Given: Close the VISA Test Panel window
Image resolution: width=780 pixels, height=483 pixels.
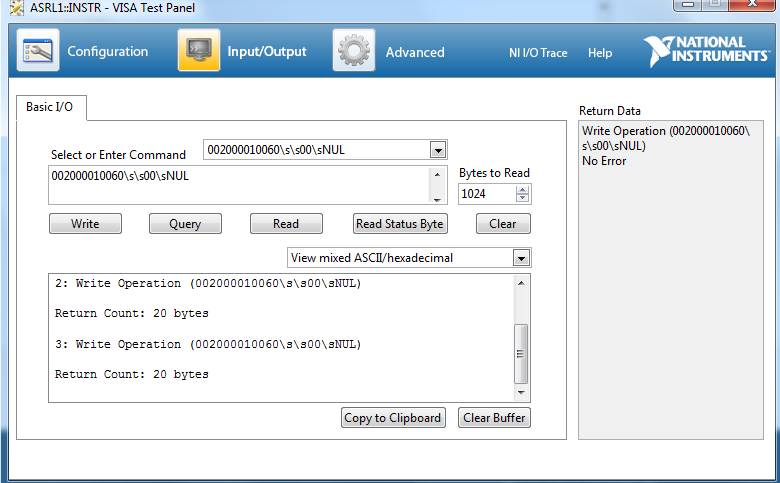Looking at the screenshot, I should 753,4.
